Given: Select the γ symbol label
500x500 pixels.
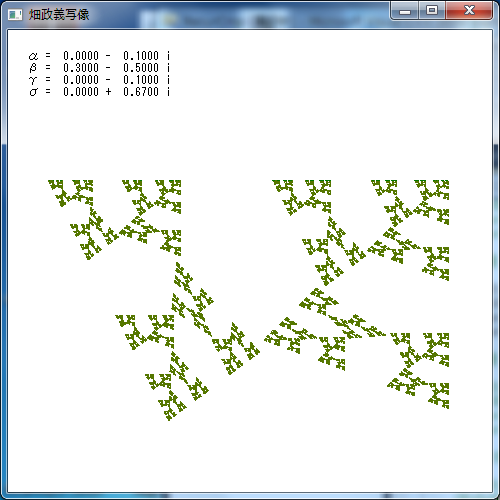Looking at the screenshot, I should point(33,80).
